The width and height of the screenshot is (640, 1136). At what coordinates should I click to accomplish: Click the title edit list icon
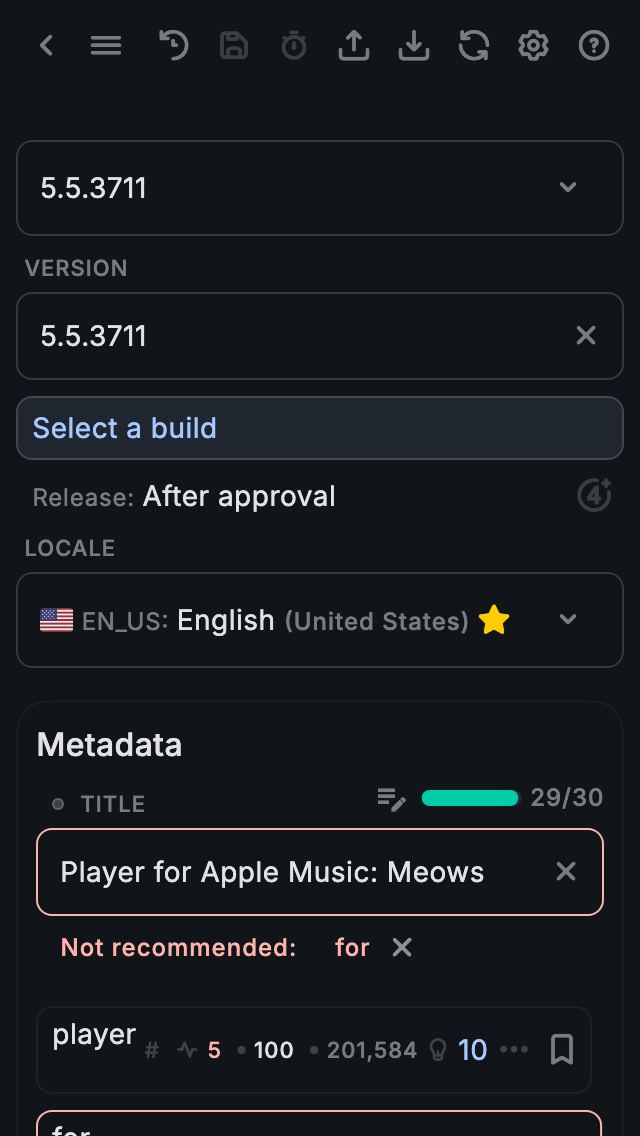click(391, 798)
